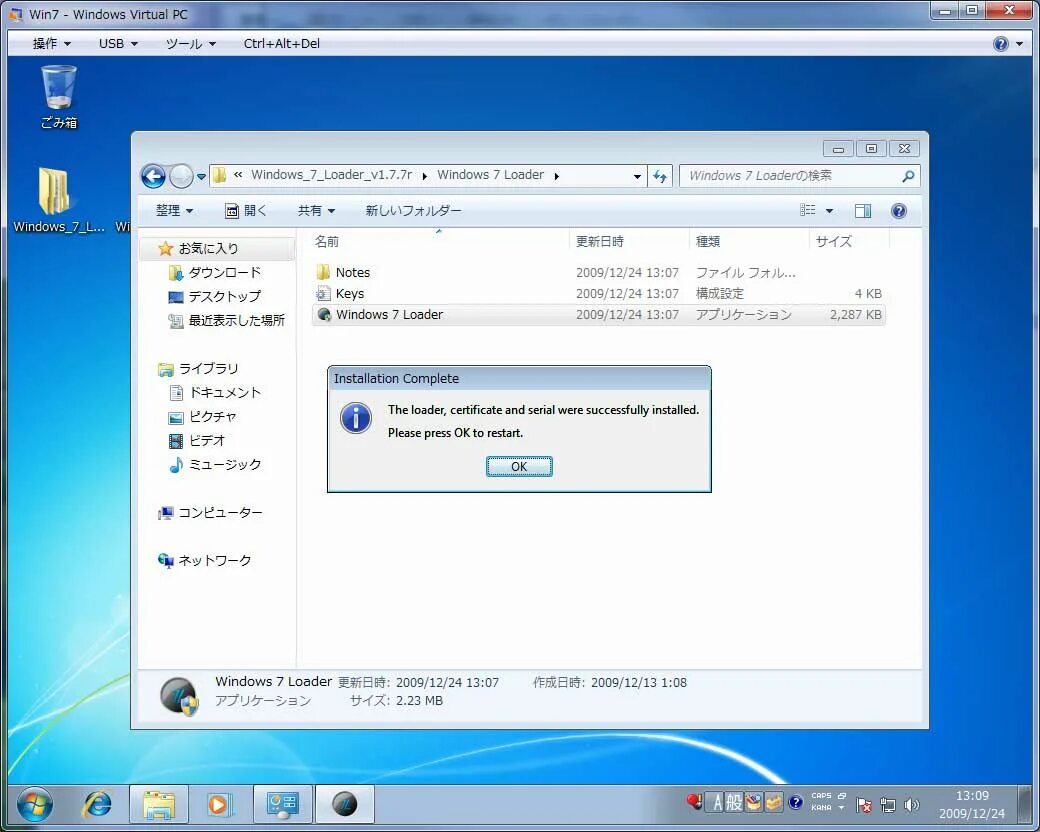Click the IME input mode A icon
The width and height of the screenshot is (1040, 832).
(717, 803)
